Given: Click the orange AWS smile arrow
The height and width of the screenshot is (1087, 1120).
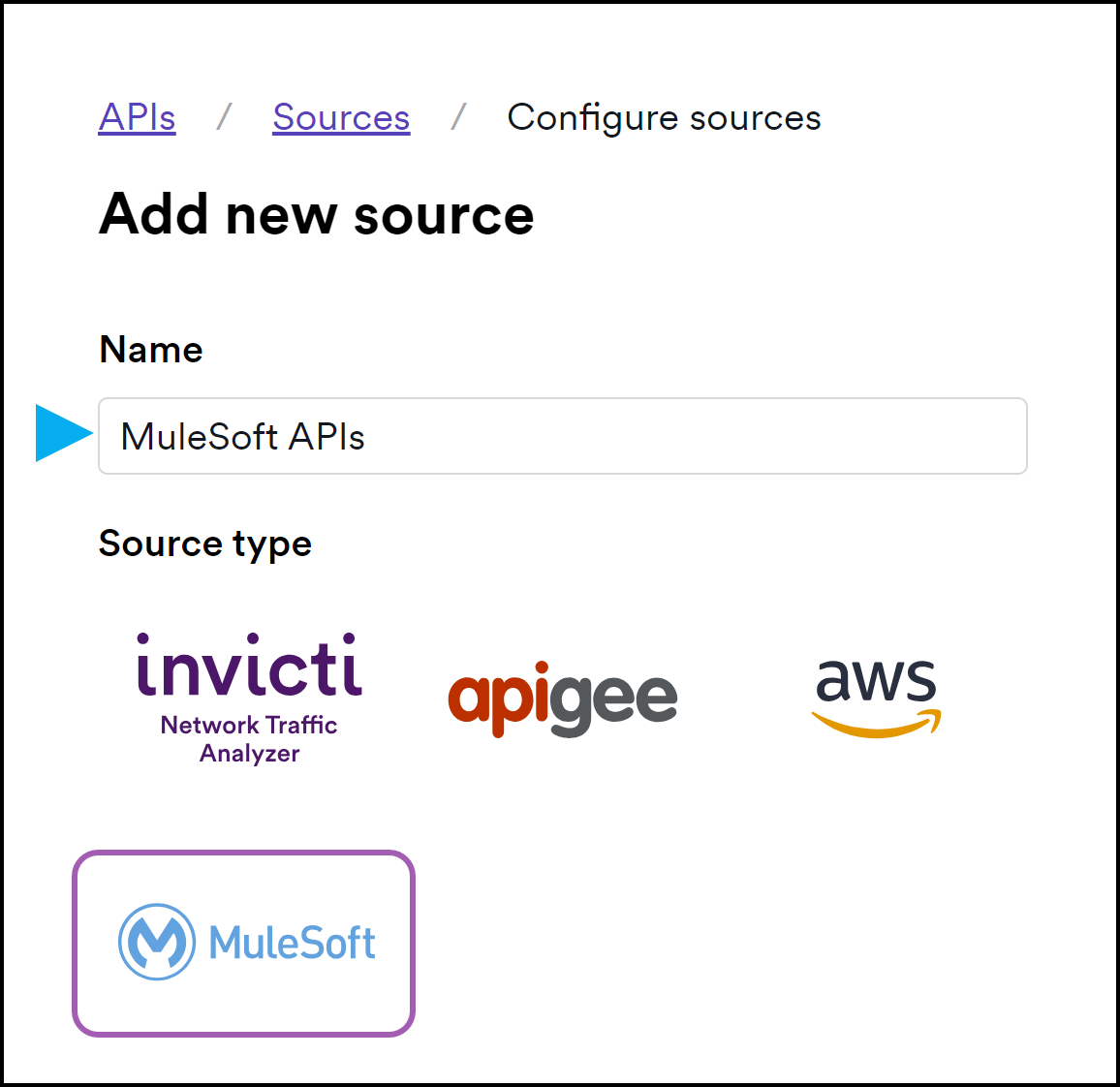Looking at the screenshot, I should click(877, 724).
